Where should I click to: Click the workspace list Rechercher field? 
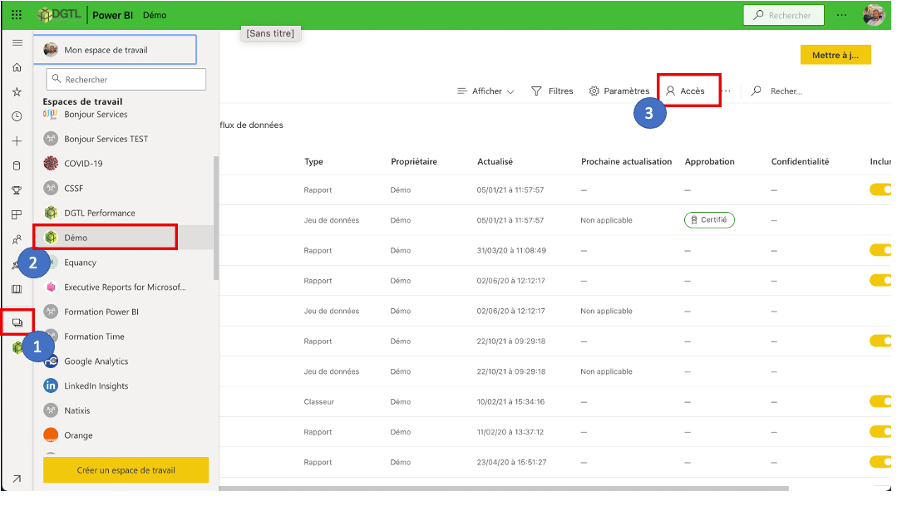pos(126,79)
